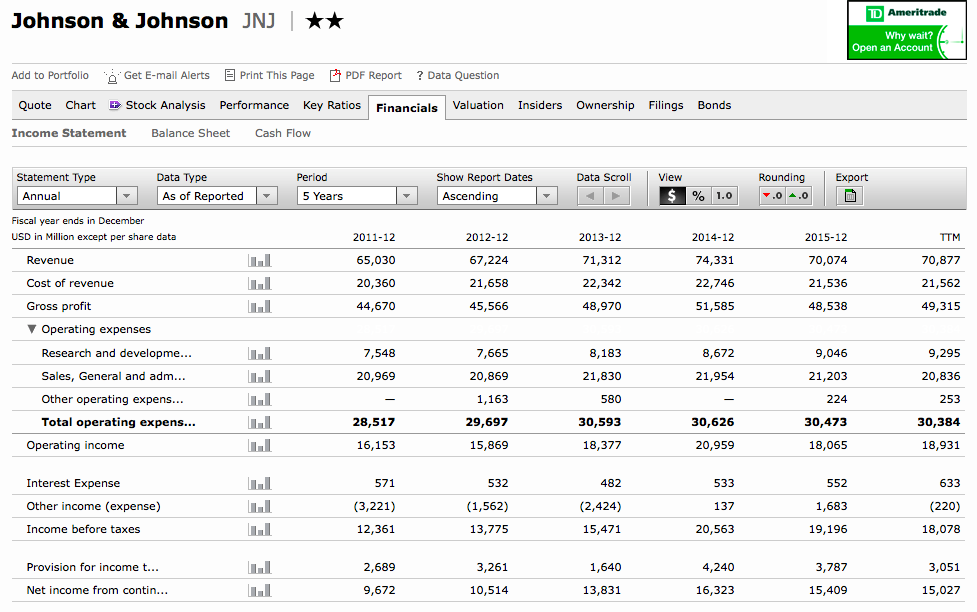Click the 2015-12 column header
977x612 pixels.
pos(826,237)
